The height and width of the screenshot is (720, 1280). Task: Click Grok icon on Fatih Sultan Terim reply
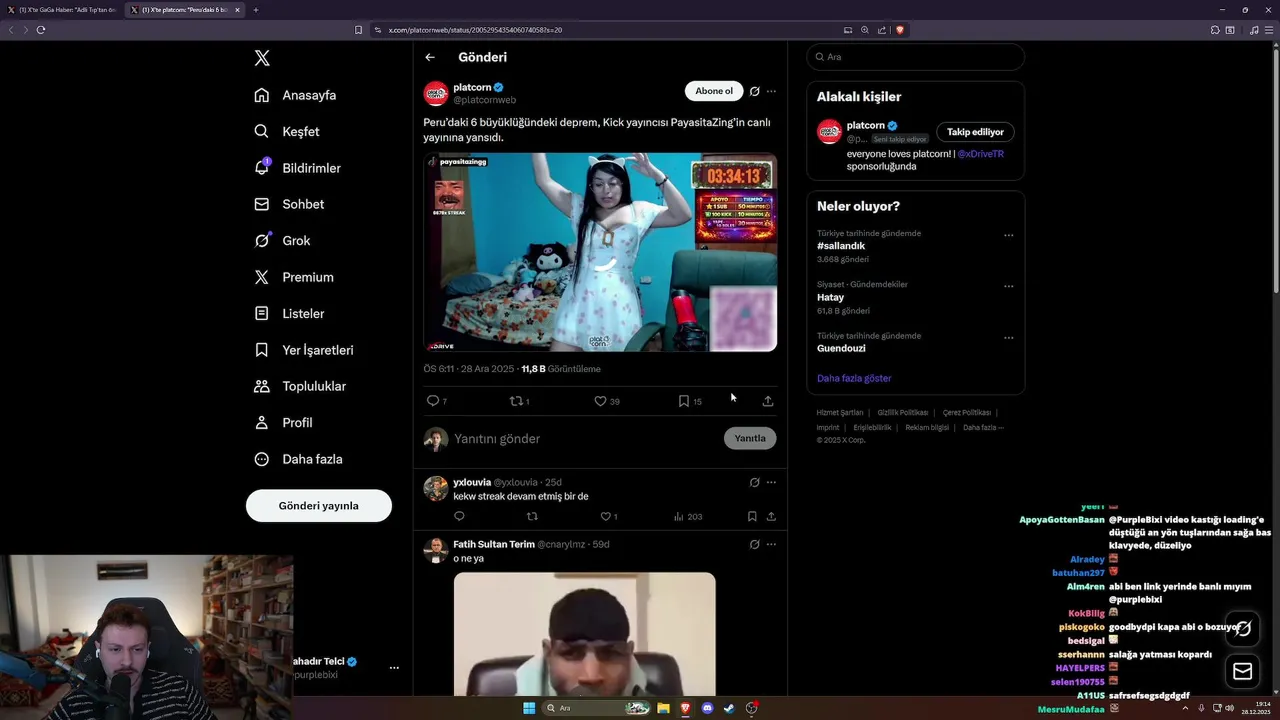click(x=755, y=545)
